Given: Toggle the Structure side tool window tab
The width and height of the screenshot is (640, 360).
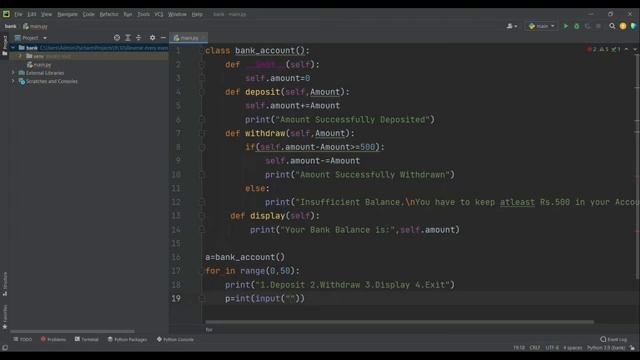Looking at the screenshot, I should pyautogui.click(x=4, y=283).
